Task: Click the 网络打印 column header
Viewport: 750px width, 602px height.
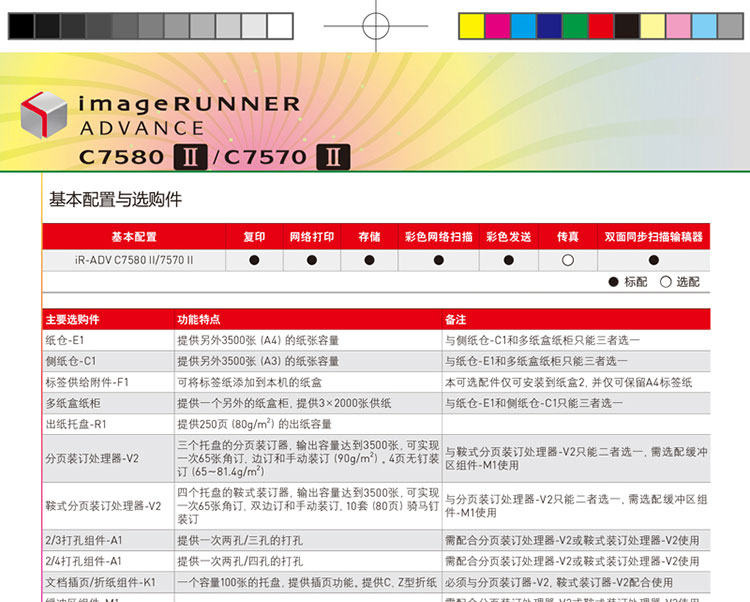Action: pos(312,237)
